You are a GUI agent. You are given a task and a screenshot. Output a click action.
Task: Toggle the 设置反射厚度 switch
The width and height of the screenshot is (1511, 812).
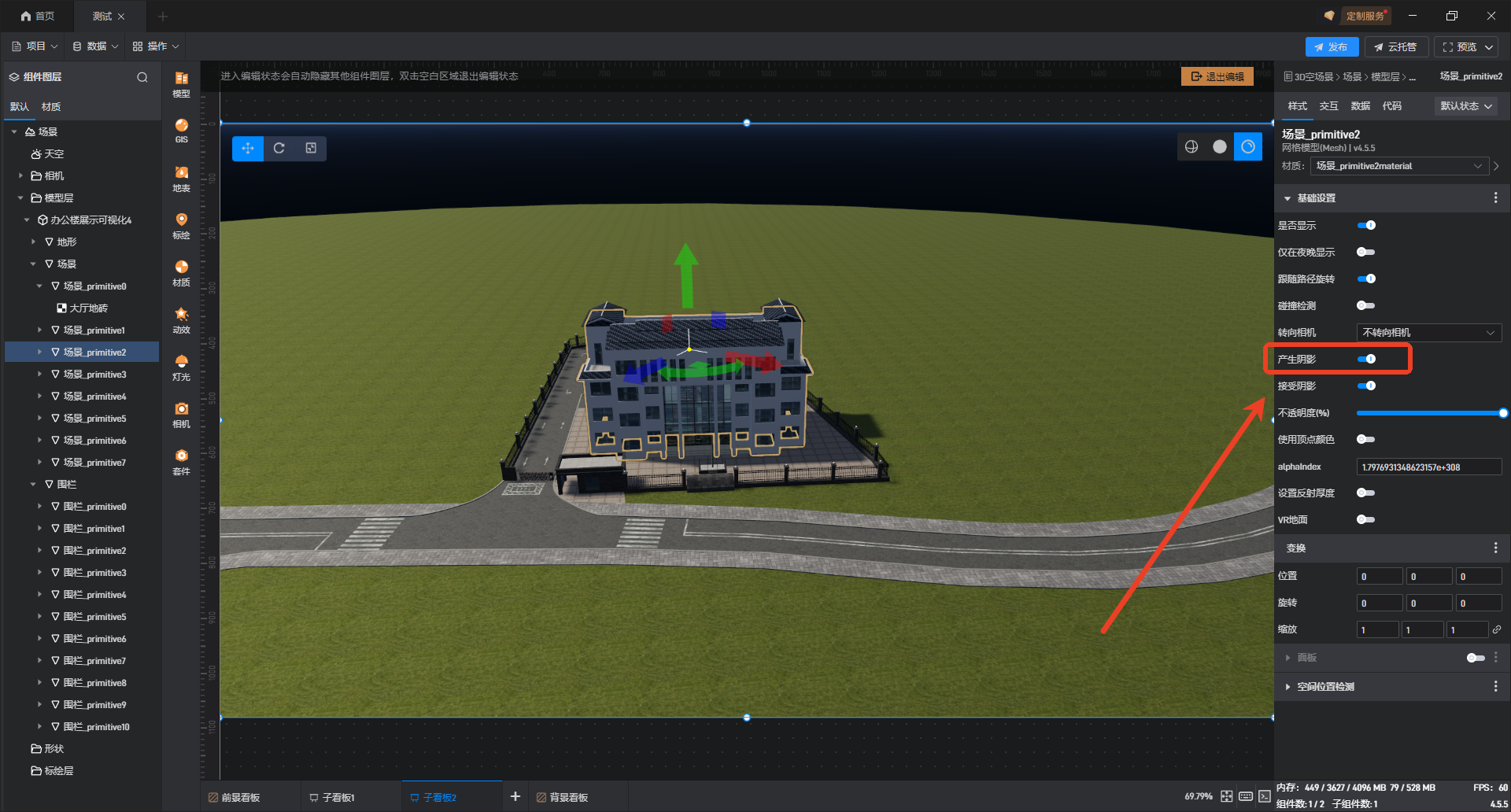1366,493
